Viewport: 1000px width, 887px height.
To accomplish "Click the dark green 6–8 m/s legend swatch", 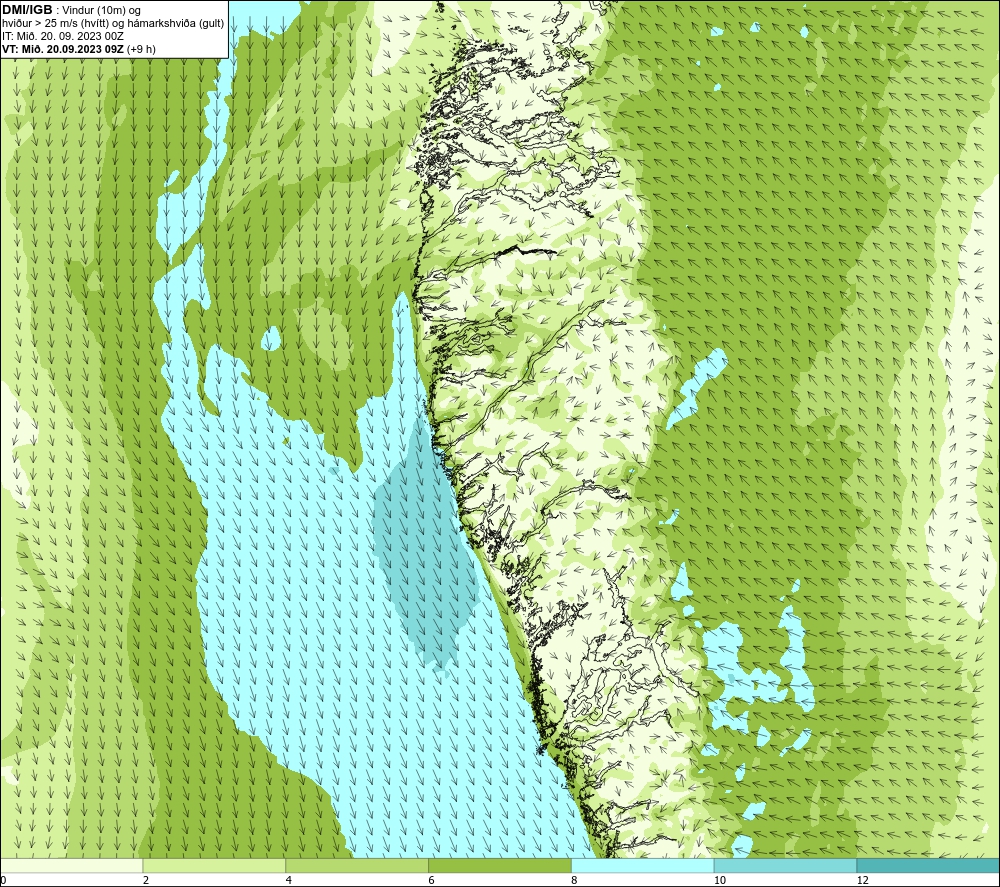I will (500, 865).
